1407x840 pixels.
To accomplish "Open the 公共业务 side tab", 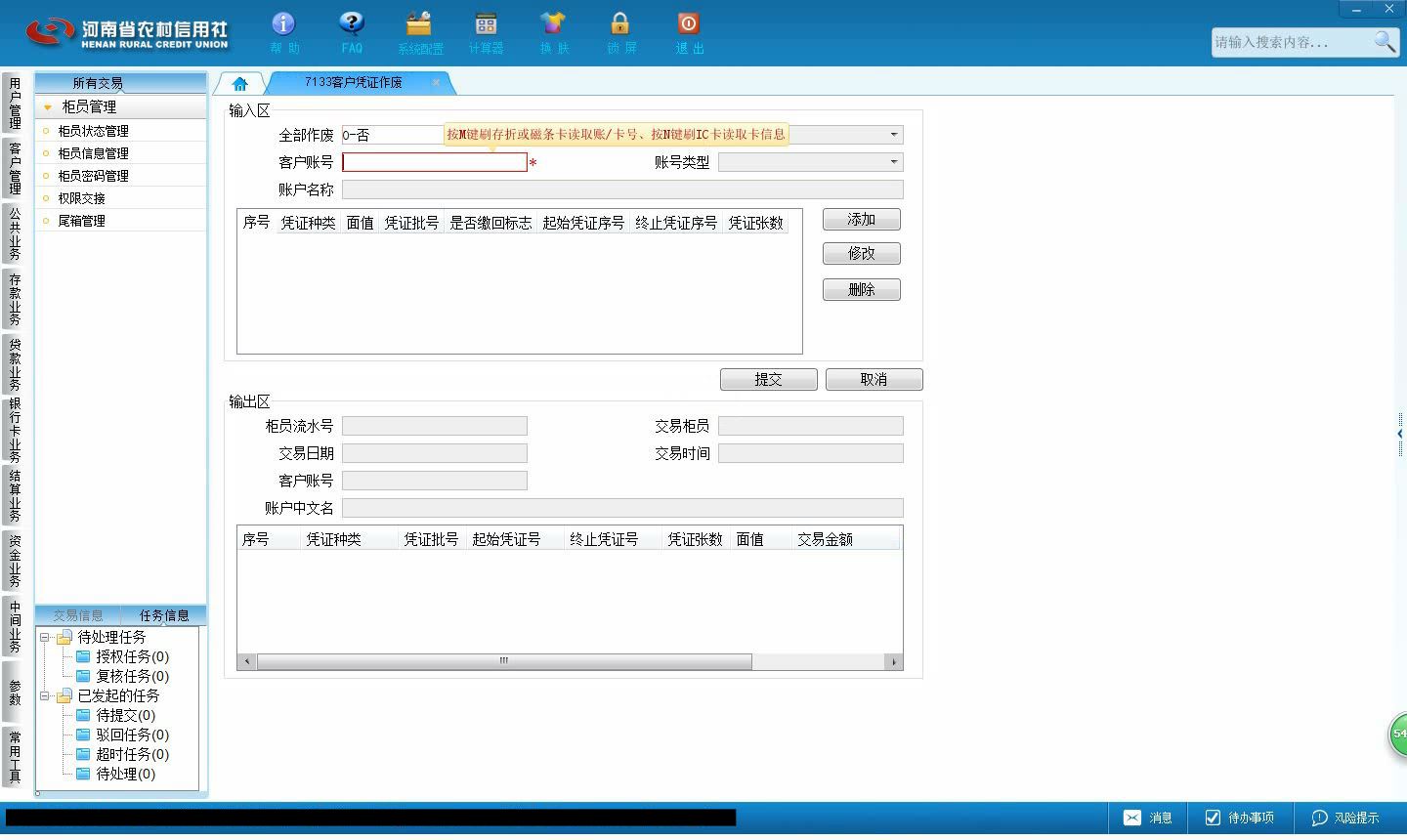I will tap(14, 233).
